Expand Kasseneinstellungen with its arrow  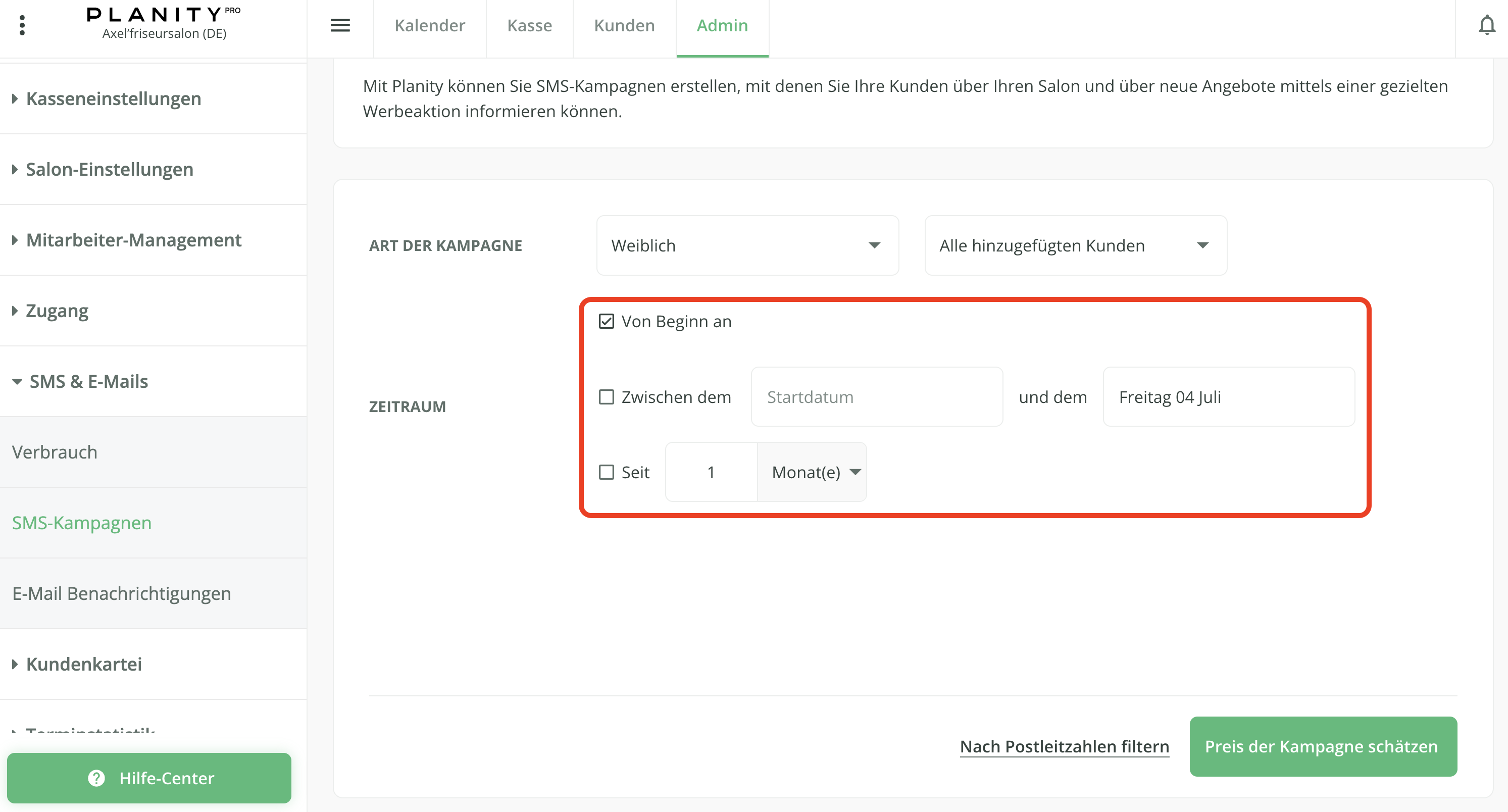pos(15,99)
